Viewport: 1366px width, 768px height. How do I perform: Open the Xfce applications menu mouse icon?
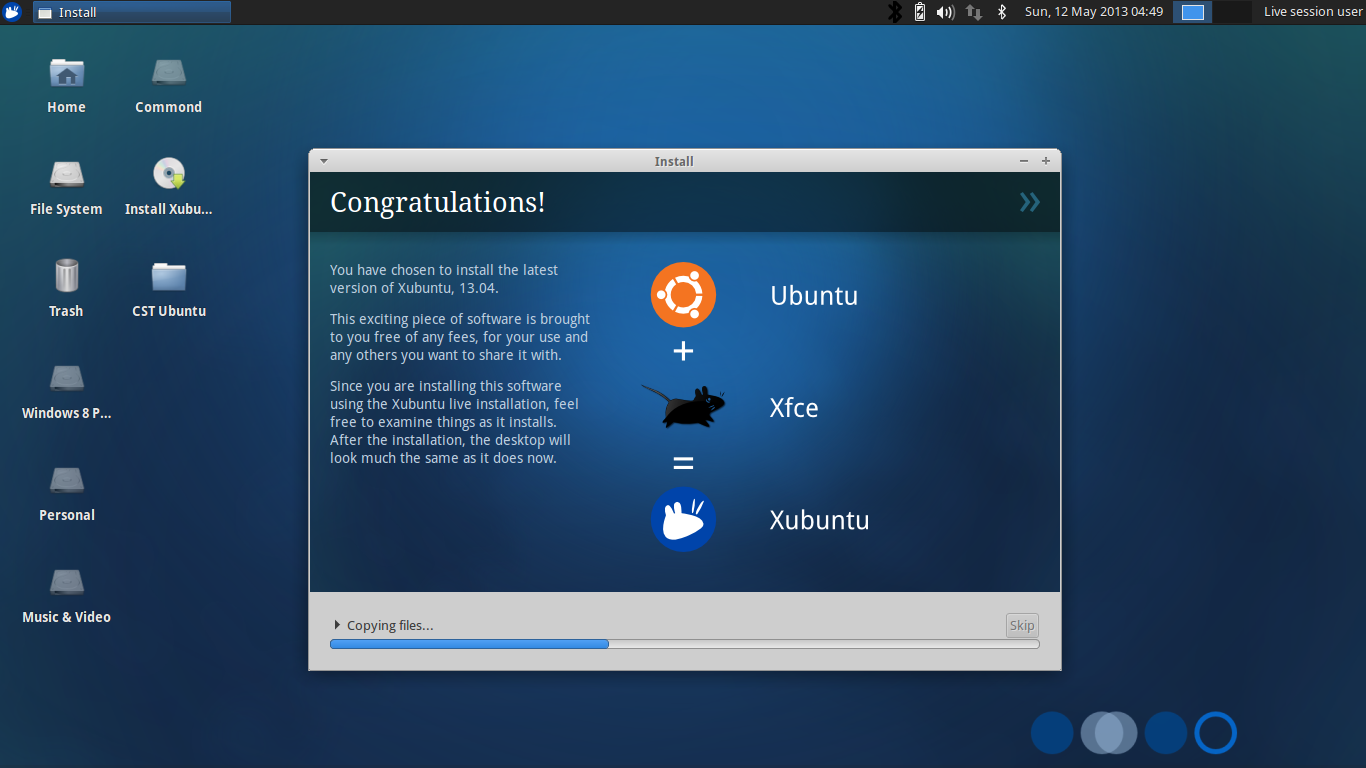coord(13,12)
